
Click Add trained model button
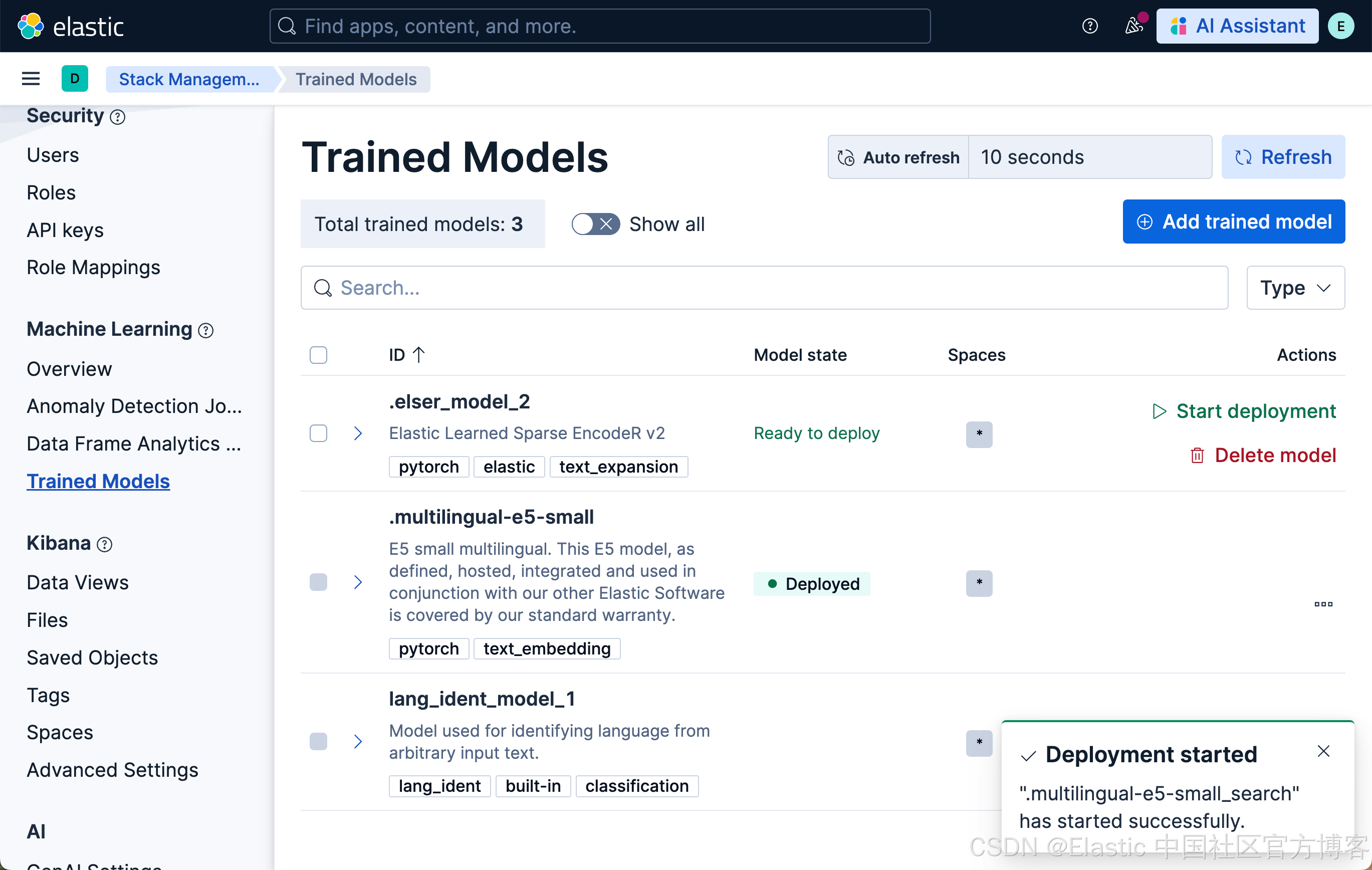click(x=1234, y=222)
